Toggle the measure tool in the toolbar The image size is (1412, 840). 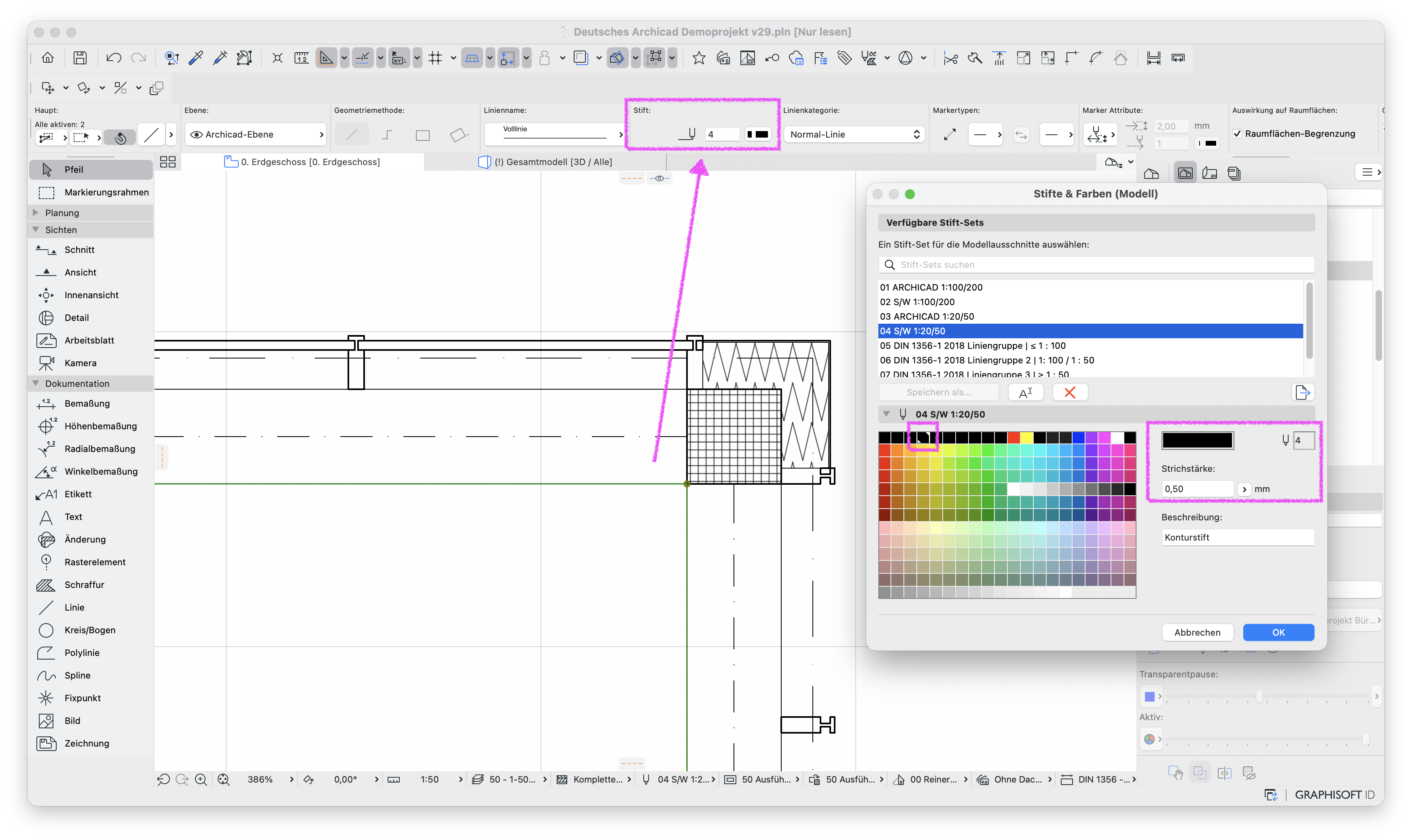click(302, 58)
